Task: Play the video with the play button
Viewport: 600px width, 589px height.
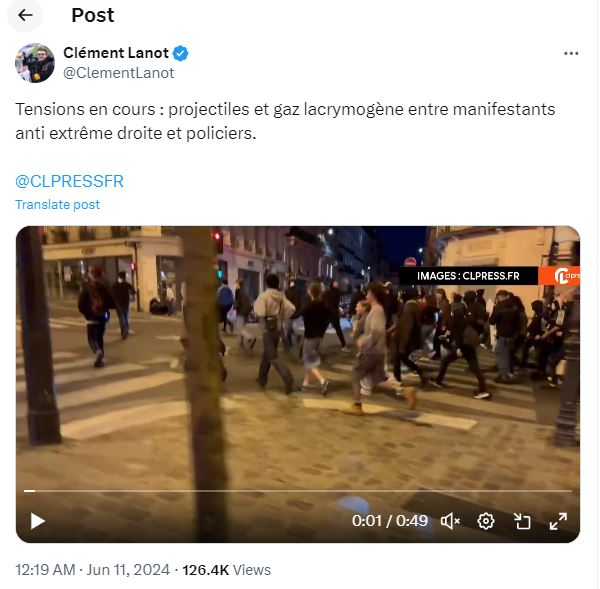Action: (x=38, y=522)
